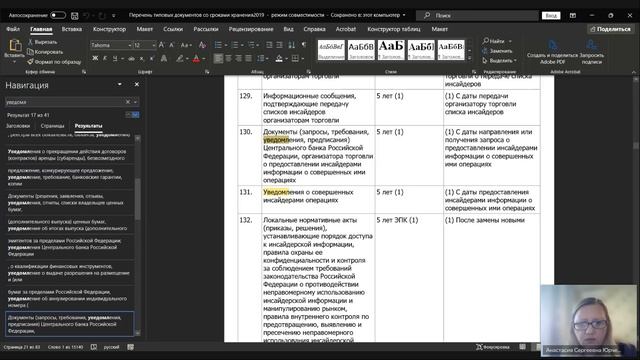The width and height of the screenshot is (640, 360).
Task: Click the Вырезать scissors icon
Action: point(30,42)
